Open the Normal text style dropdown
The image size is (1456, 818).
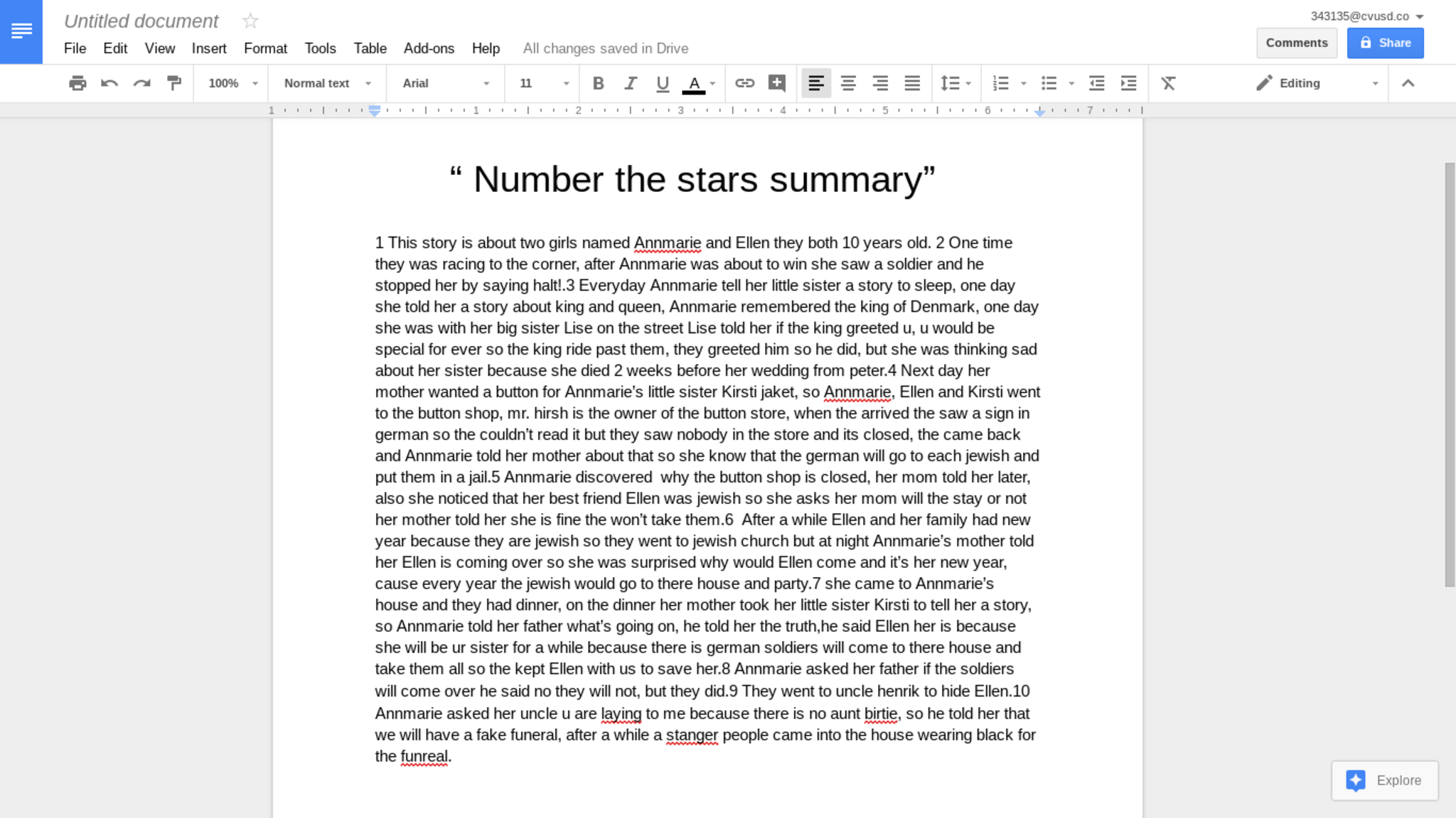click(x=327, y=83)
